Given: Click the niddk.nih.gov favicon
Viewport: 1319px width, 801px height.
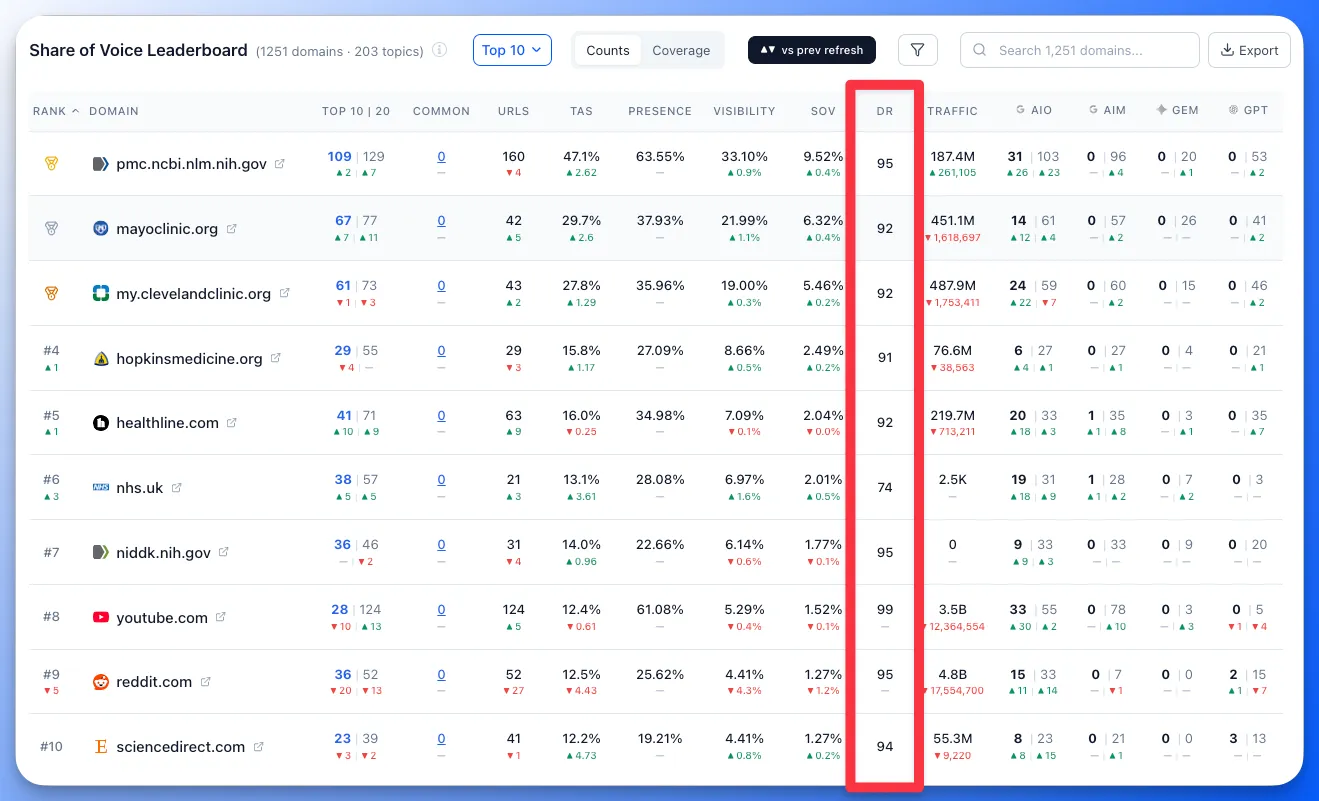Looking at the screenshot, I should (100, 552).
